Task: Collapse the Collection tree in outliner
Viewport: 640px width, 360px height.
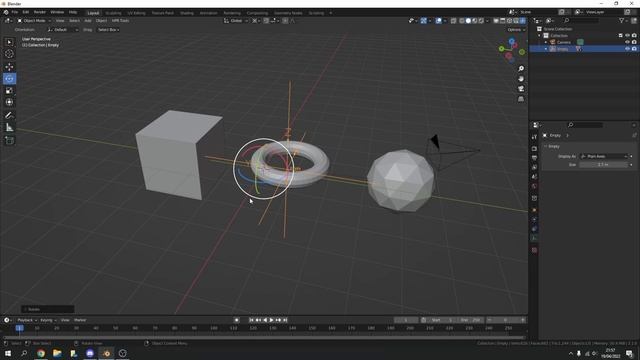Action: tap(540, 36)
